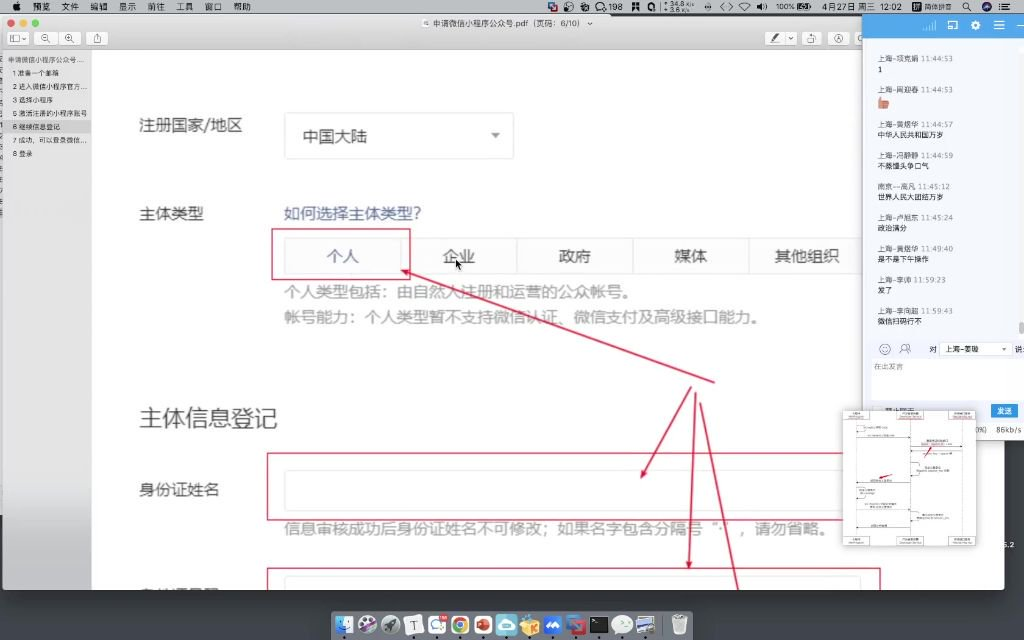Open the document title dropdown chevron

tap(590, 24)
